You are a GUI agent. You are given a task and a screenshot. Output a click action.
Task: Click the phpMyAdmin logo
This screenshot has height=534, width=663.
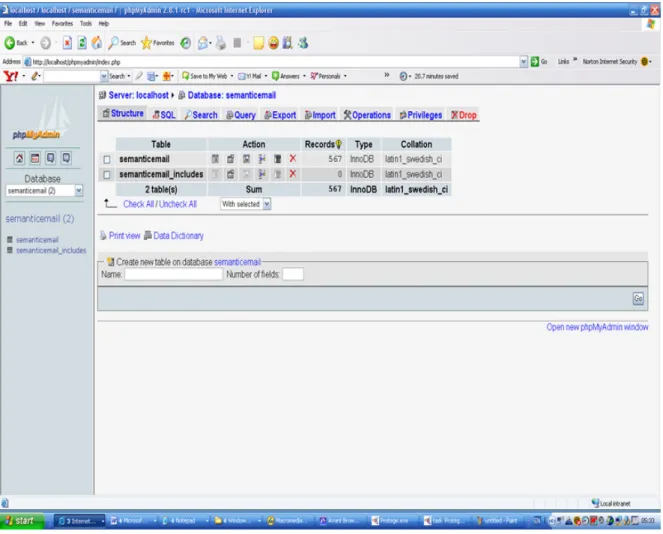[41, 120]
